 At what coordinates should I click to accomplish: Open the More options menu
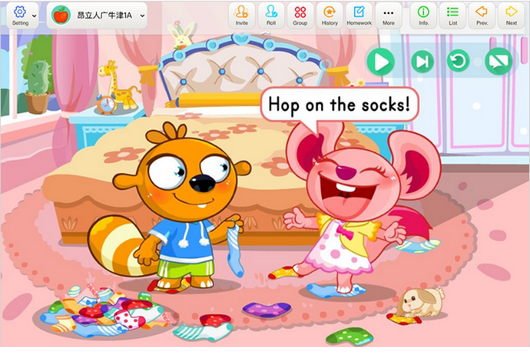[x=388, y=16]
